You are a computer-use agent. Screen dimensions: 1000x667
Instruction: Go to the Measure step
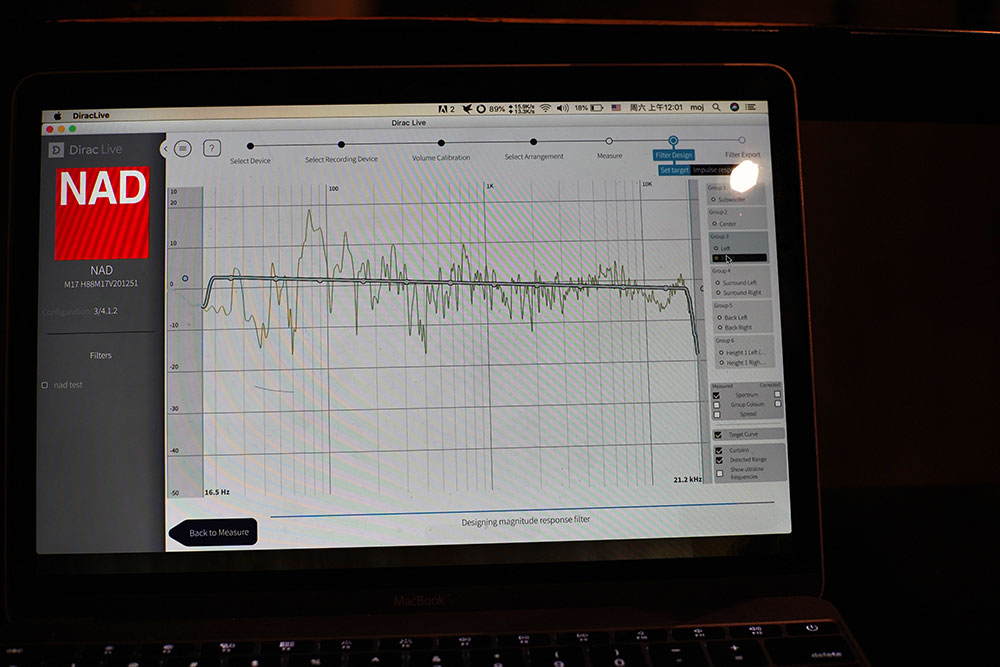609,148
